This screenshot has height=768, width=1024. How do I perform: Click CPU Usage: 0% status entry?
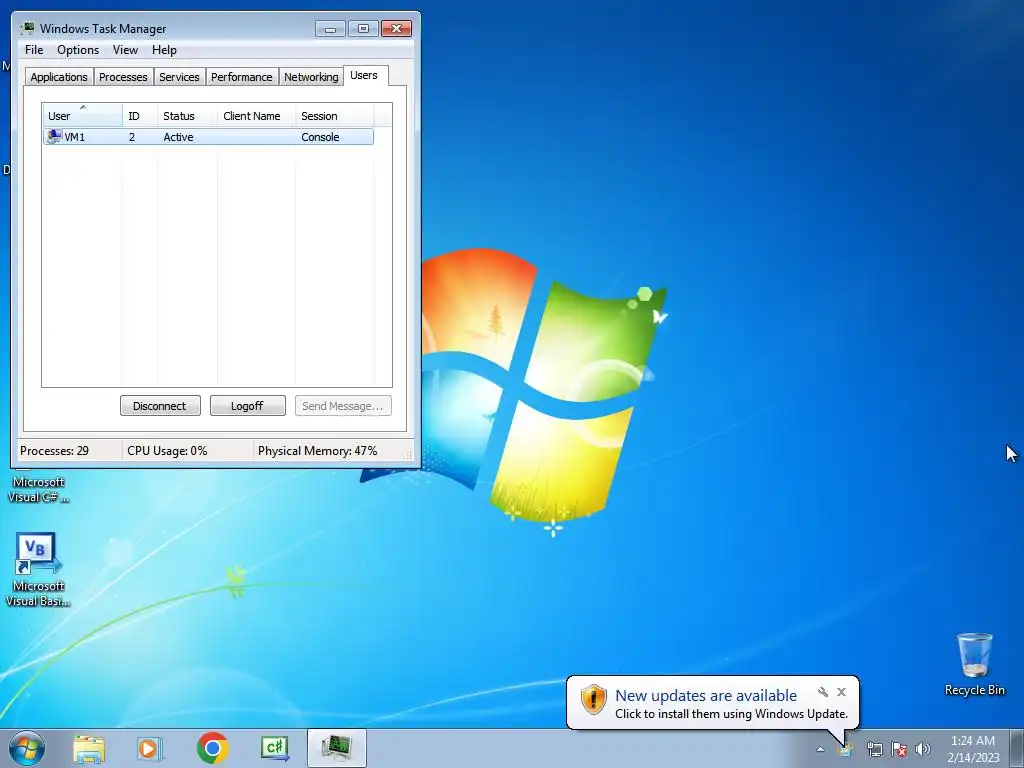[x=167, y=451]
